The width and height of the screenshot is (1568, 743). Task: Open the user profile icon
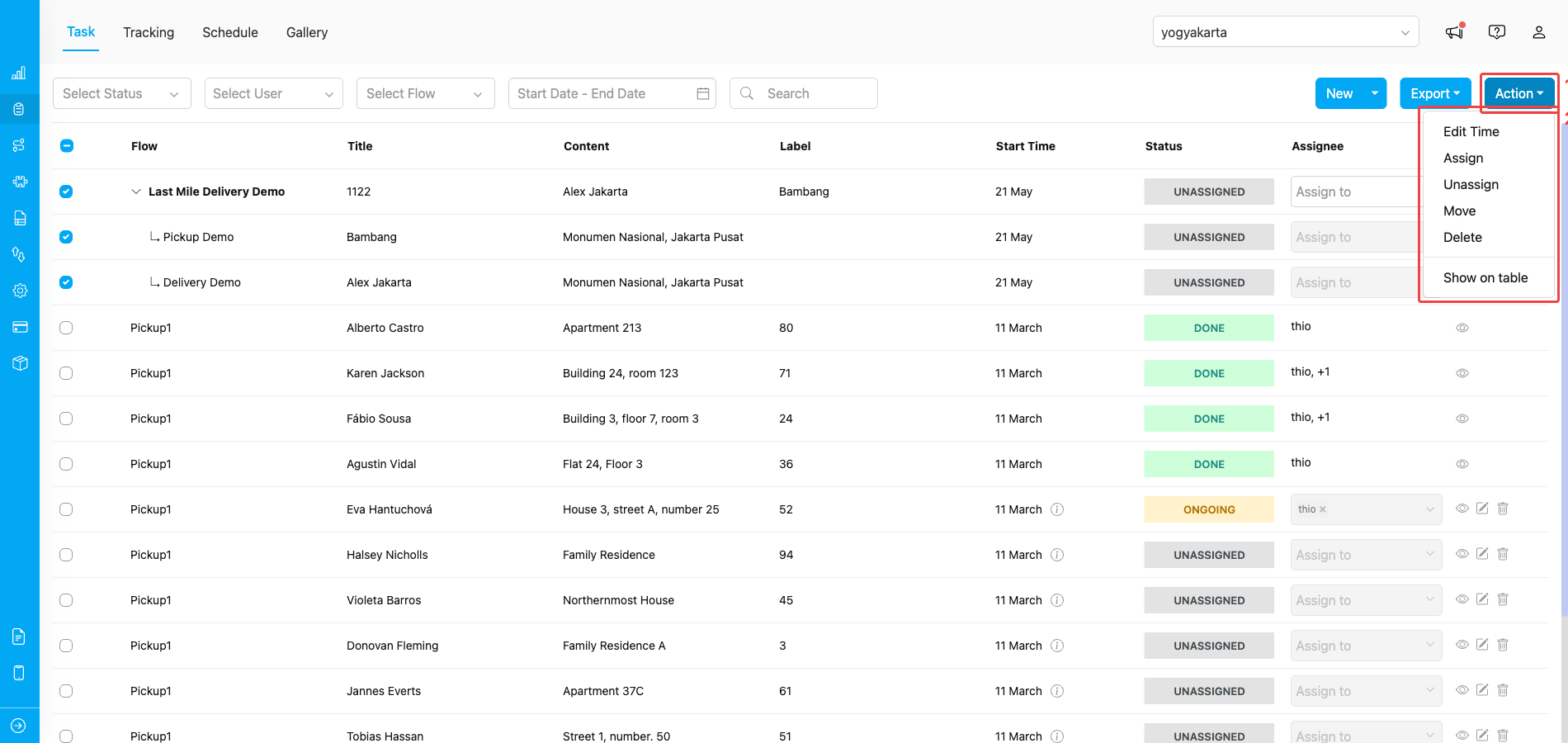(1539, 32)
